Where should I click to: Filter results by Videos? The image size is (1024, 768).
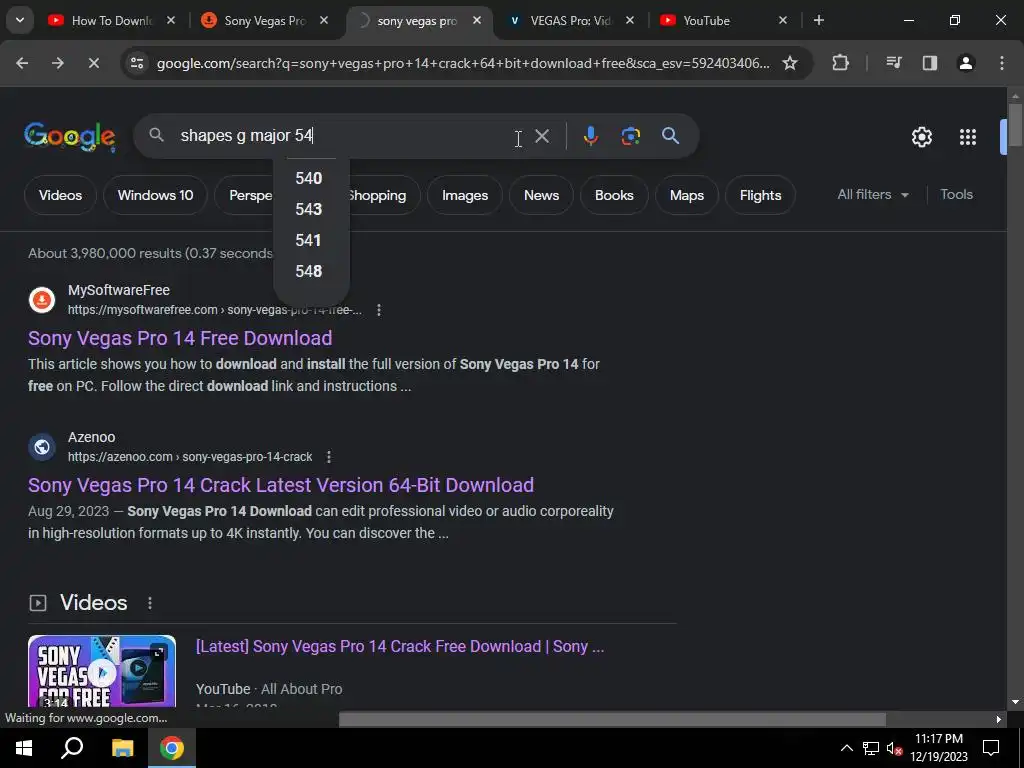coord(60,195)
